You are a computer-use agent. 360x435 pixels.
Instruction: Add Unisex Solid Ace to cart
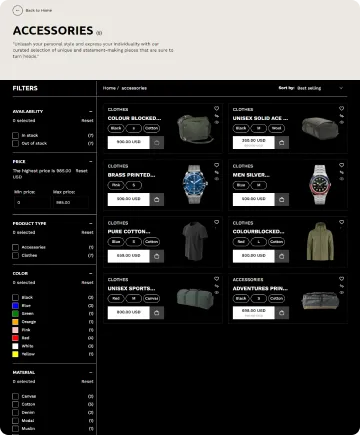point(282,142)
